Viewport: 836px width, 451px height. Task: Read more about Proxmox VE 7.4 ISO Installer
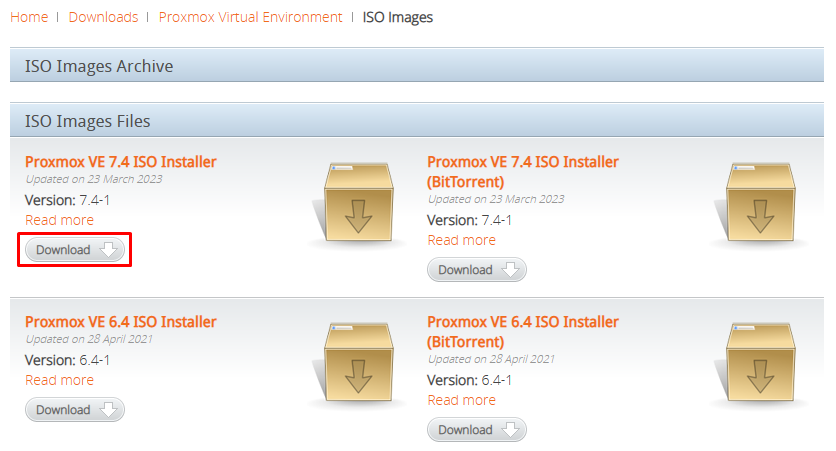tap(59, 220)
